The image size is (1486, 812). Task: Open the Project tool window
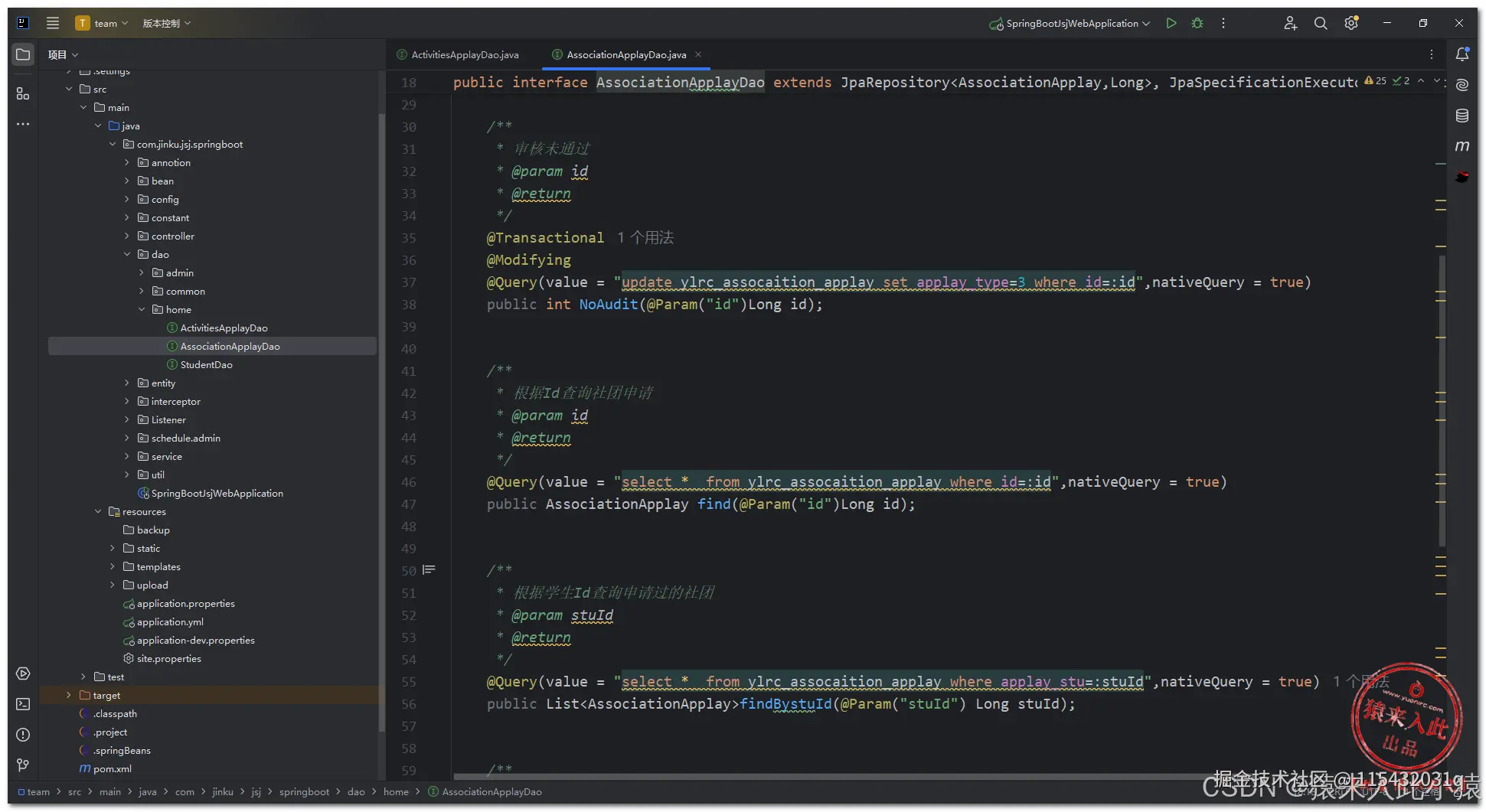pos(23,54)
